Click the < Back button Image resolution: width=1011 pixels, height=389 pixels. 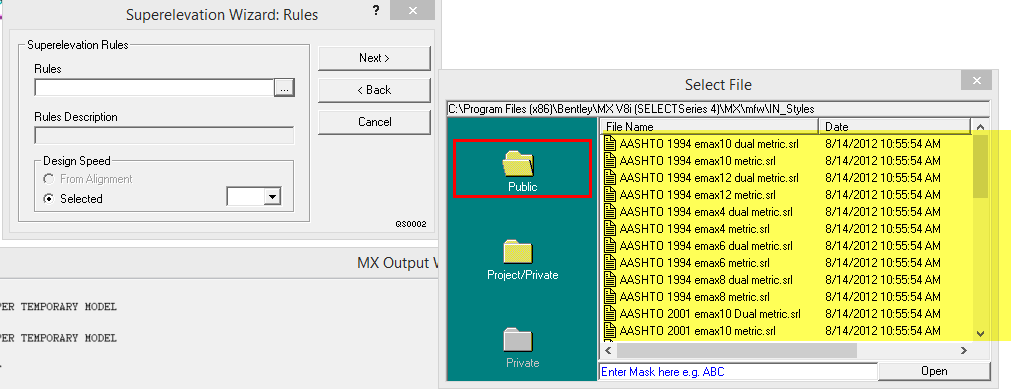[x=374, y=90]
